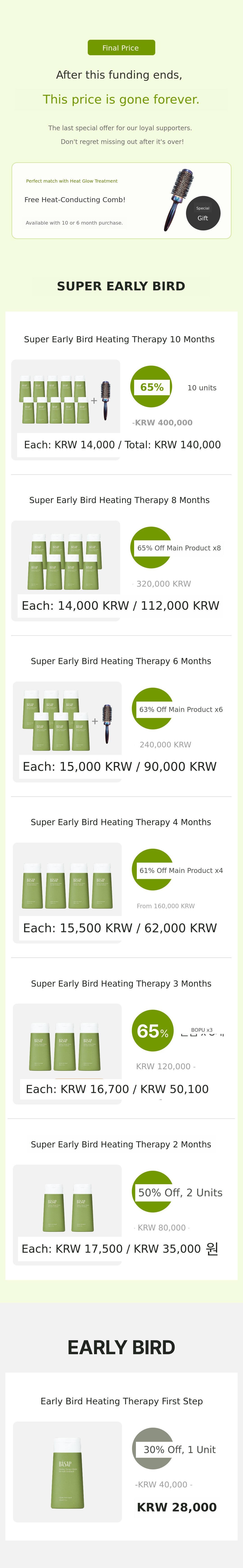This screenshot has width=243, height=1568.
Task: Click the Free Heat-Conducting Comb! banner text
Action: coord(74,200)
